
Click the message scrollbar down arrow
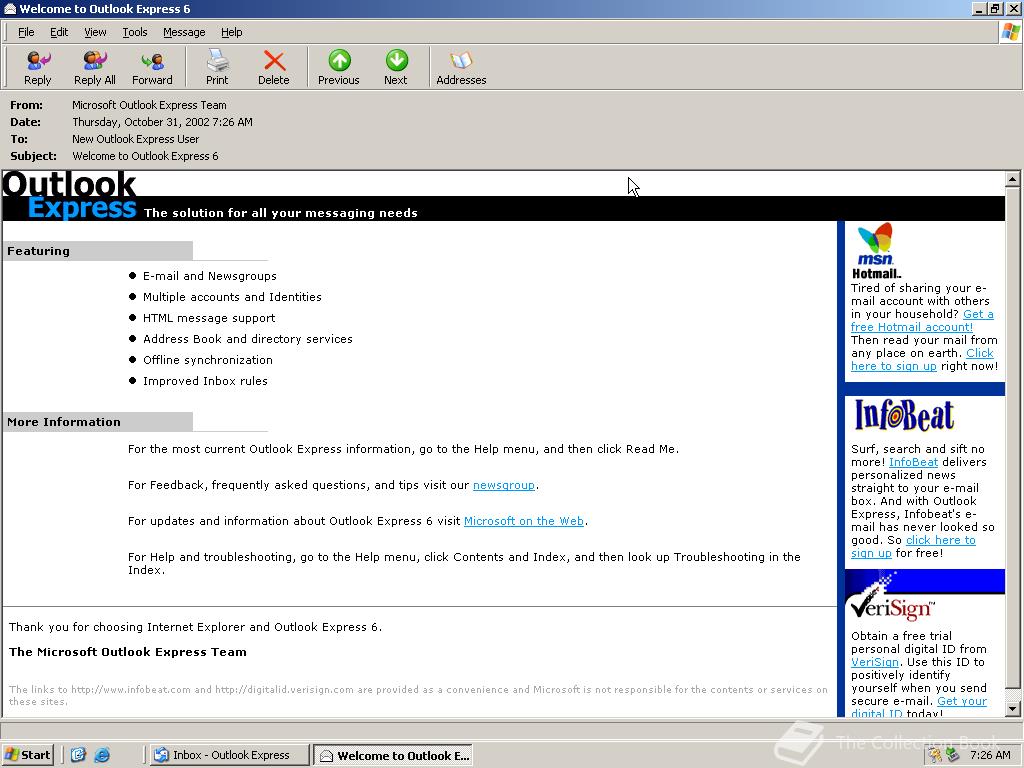coord(1012,709)
